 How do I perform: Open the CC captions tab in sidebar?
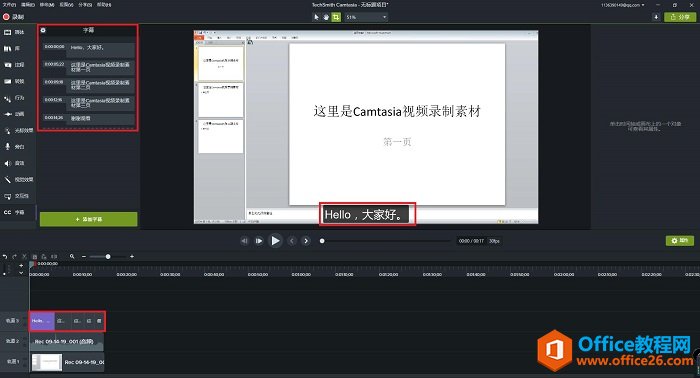(14, 212)
